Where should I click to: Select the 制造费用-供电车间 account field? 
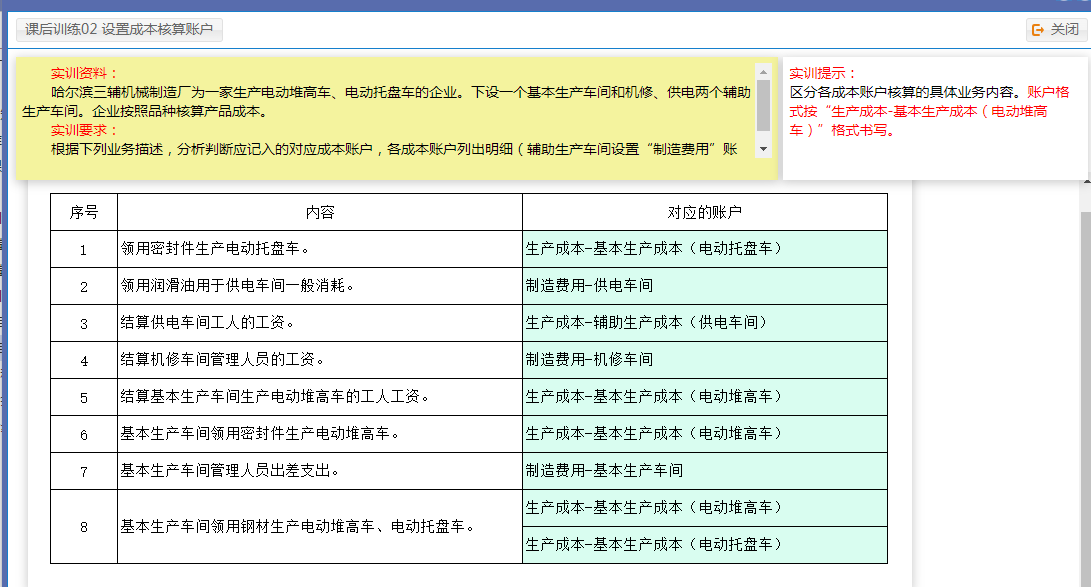pyautogui.click(x=705, y=286)
